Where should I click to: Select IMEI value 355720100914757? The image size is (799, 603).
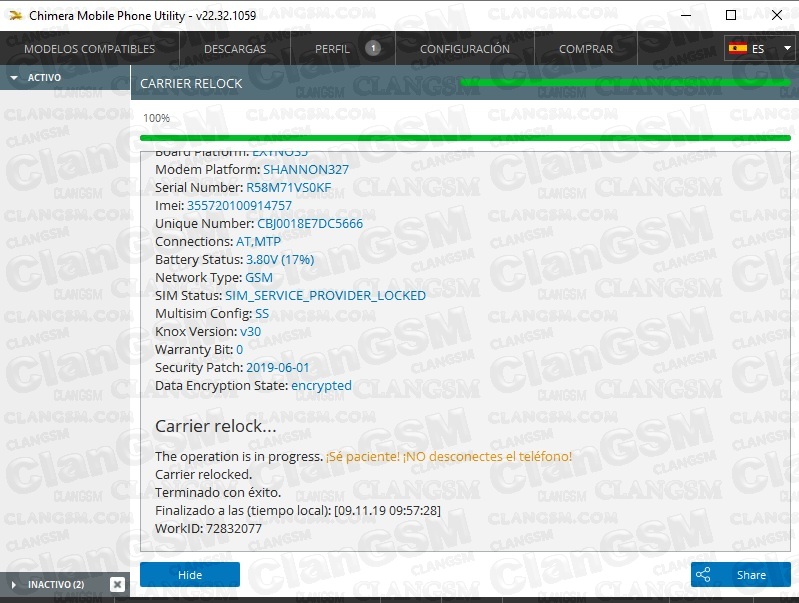coord(239,205)
